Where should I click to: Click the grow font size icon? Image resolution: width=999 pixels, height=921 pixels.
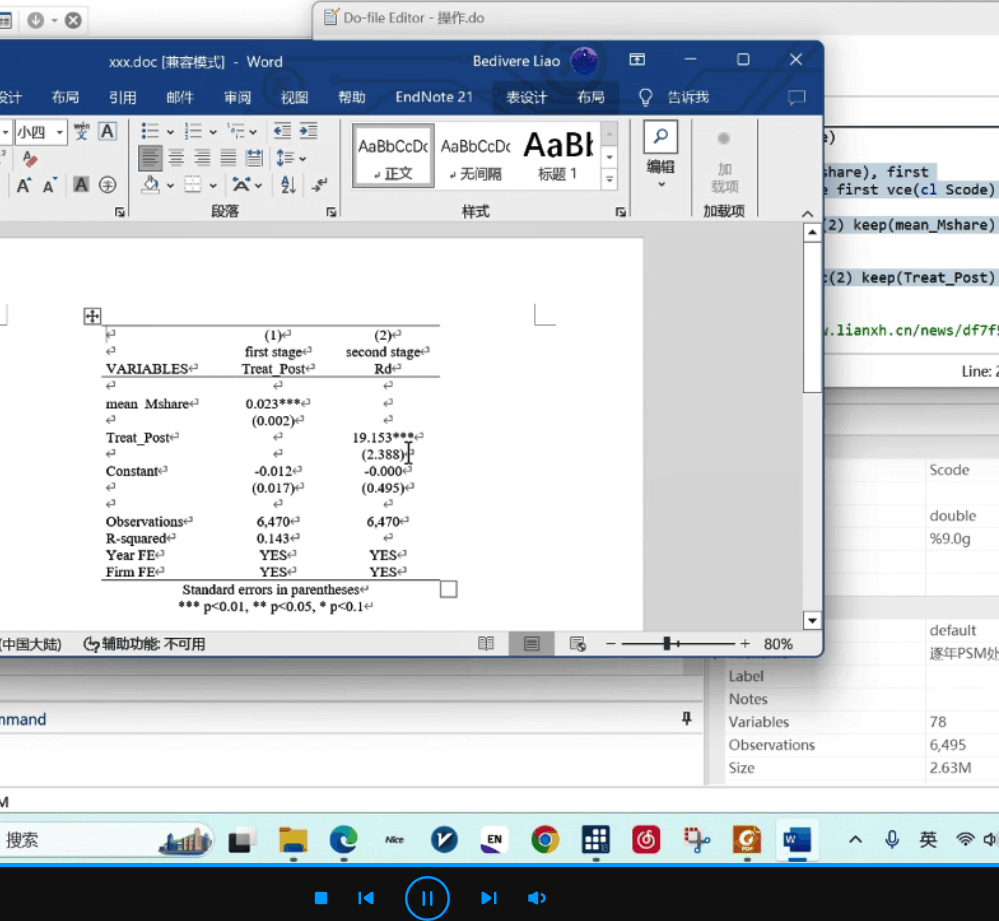tap(23, 185)
